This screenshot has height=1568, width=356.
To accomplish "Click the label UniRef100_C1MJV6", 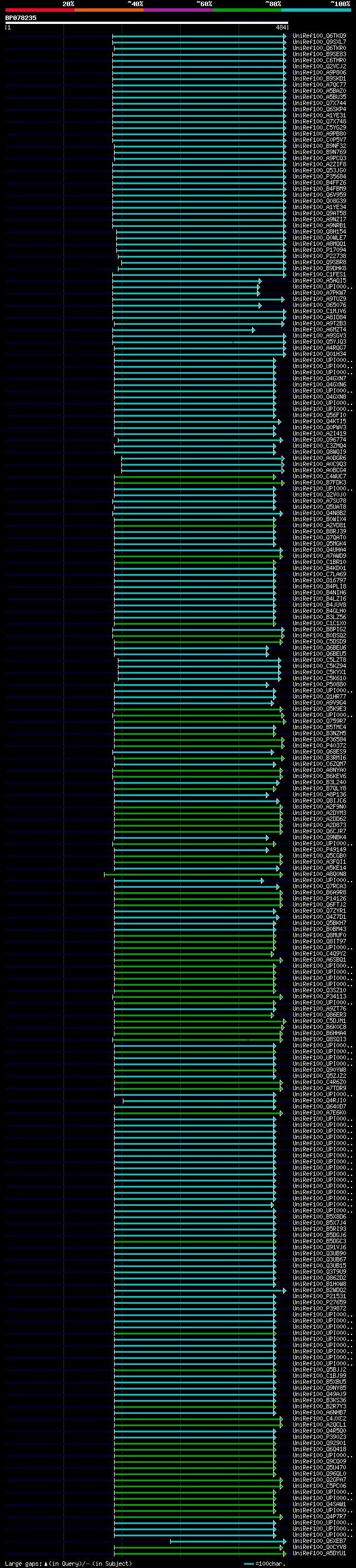I will pyautogui.click(x=319, y=311).
